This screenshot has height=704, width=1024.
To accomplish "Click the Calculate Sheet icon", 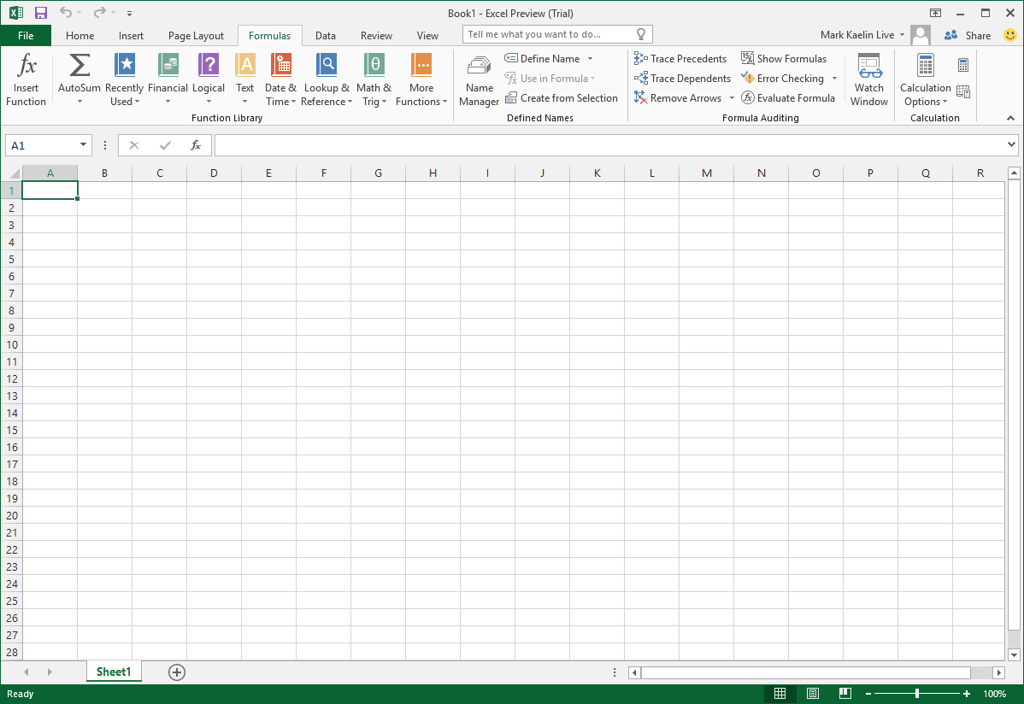I will [963, 91].
